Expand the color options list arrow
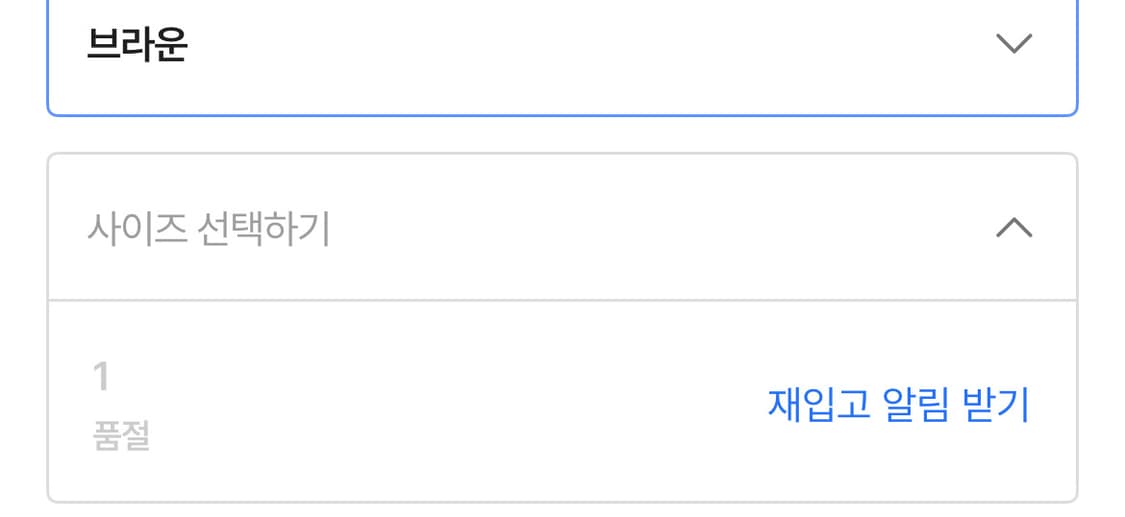Viewport: 1125px width, 517px height. coord(1013,44)
